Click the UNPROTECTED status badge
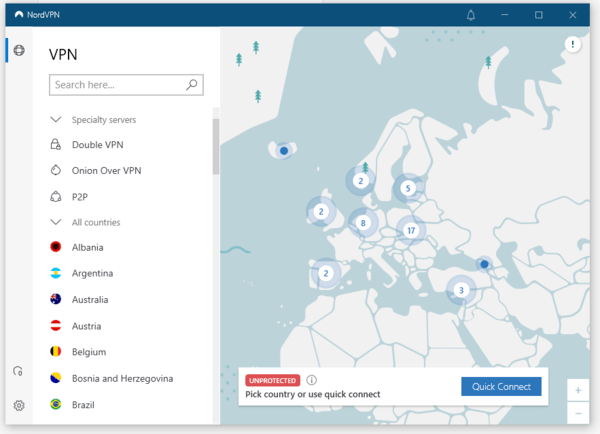The height and width of the screenshot is (434, 600). point(272,380)
